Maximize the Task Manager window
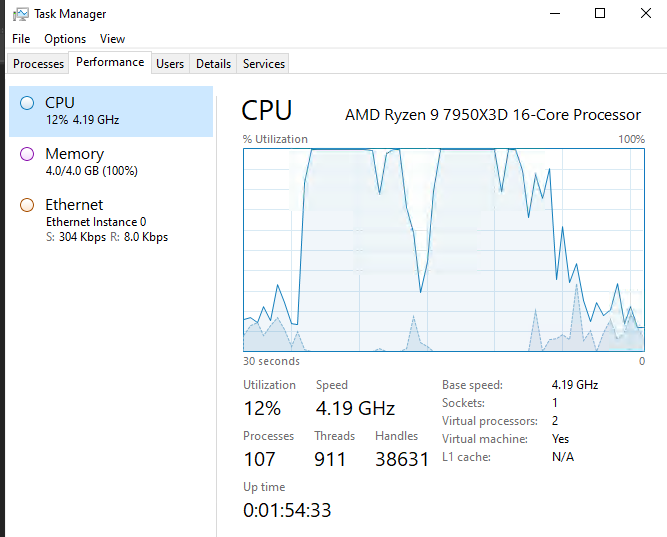 pos(600,14)
